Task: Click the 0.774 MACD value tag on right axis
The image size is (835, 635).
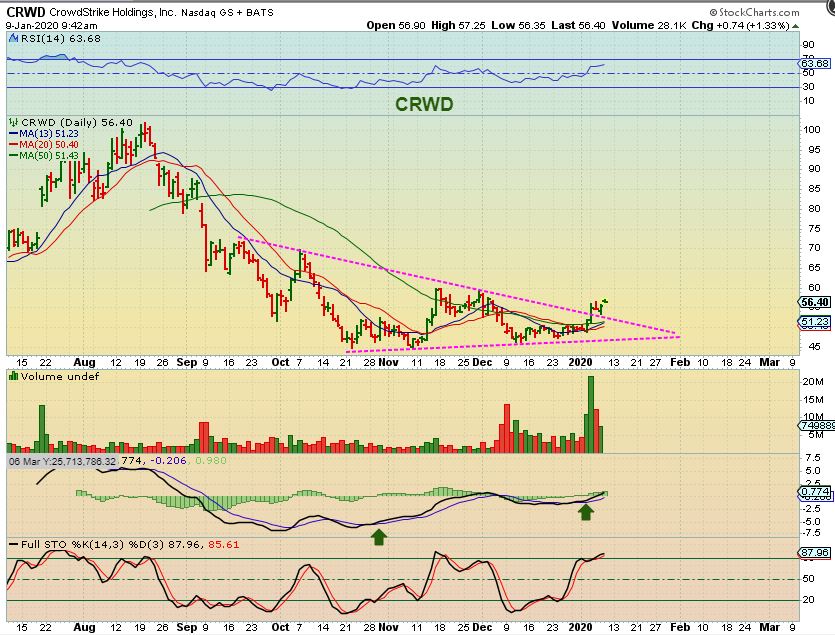Action: point(815,491)
